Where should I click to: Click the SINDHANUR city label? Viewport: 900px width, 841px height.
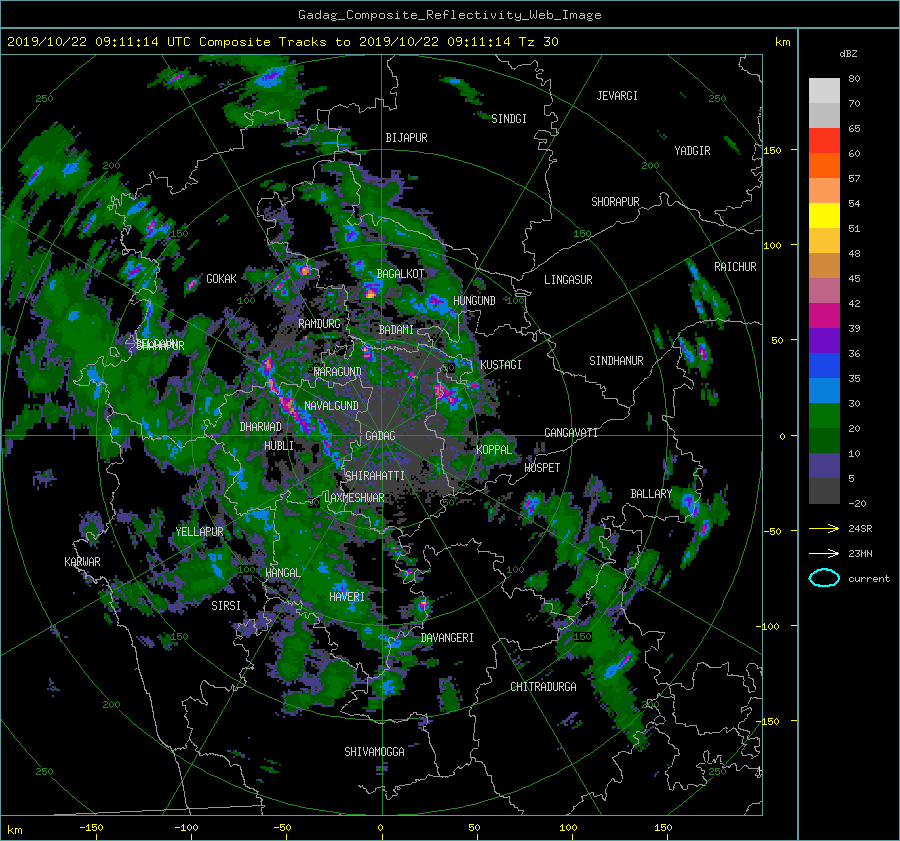(x=616, y=361)
